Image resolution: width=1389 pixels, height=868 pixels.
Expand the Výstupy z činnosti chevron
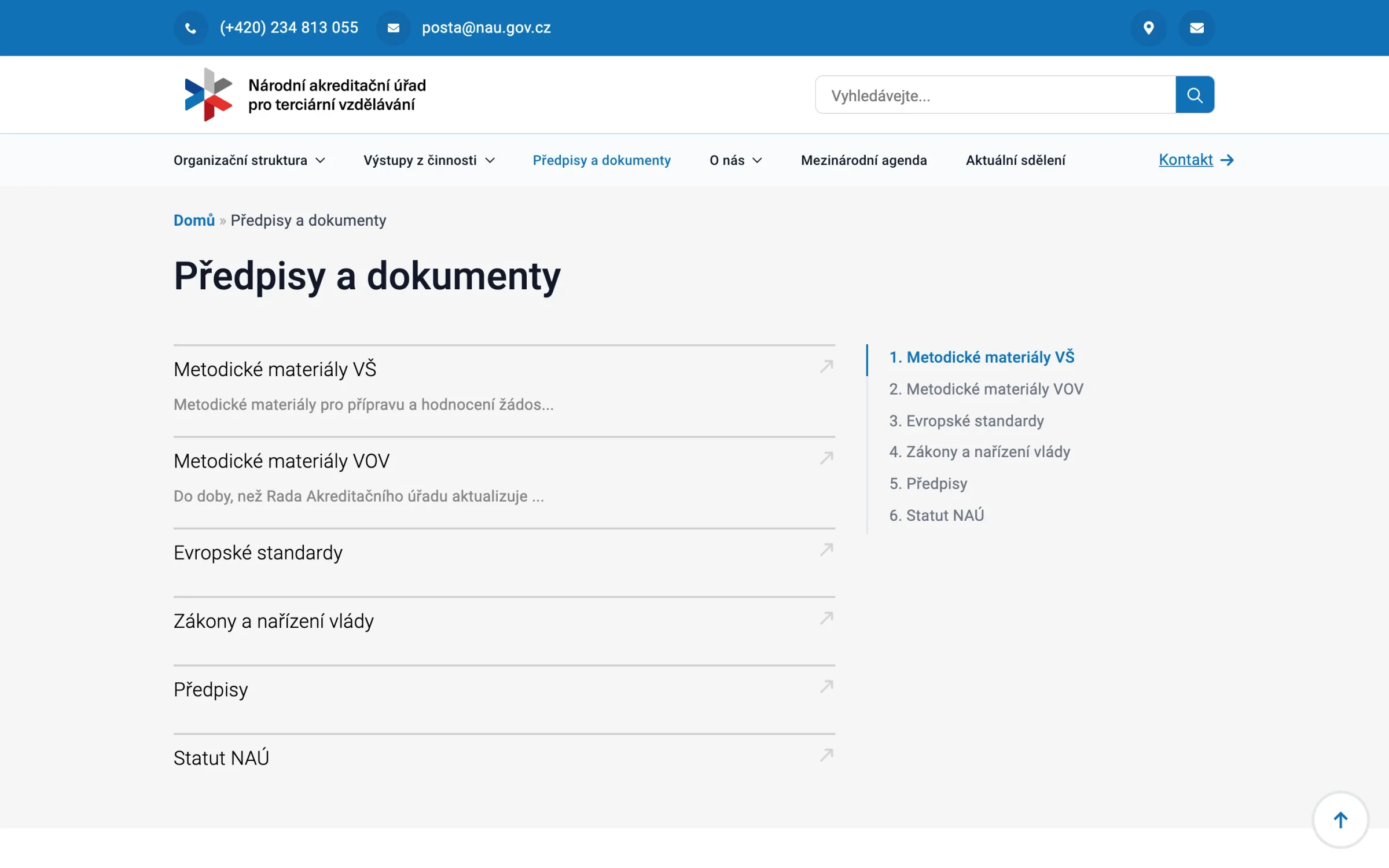tap(490, 161)
